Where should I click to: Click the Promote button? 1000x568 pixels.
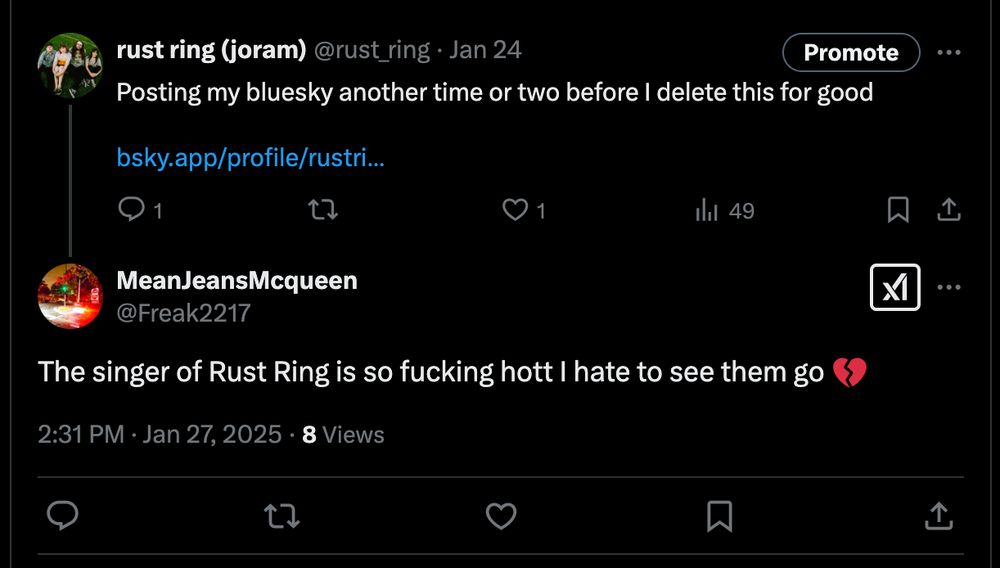[x=850, y=52]
